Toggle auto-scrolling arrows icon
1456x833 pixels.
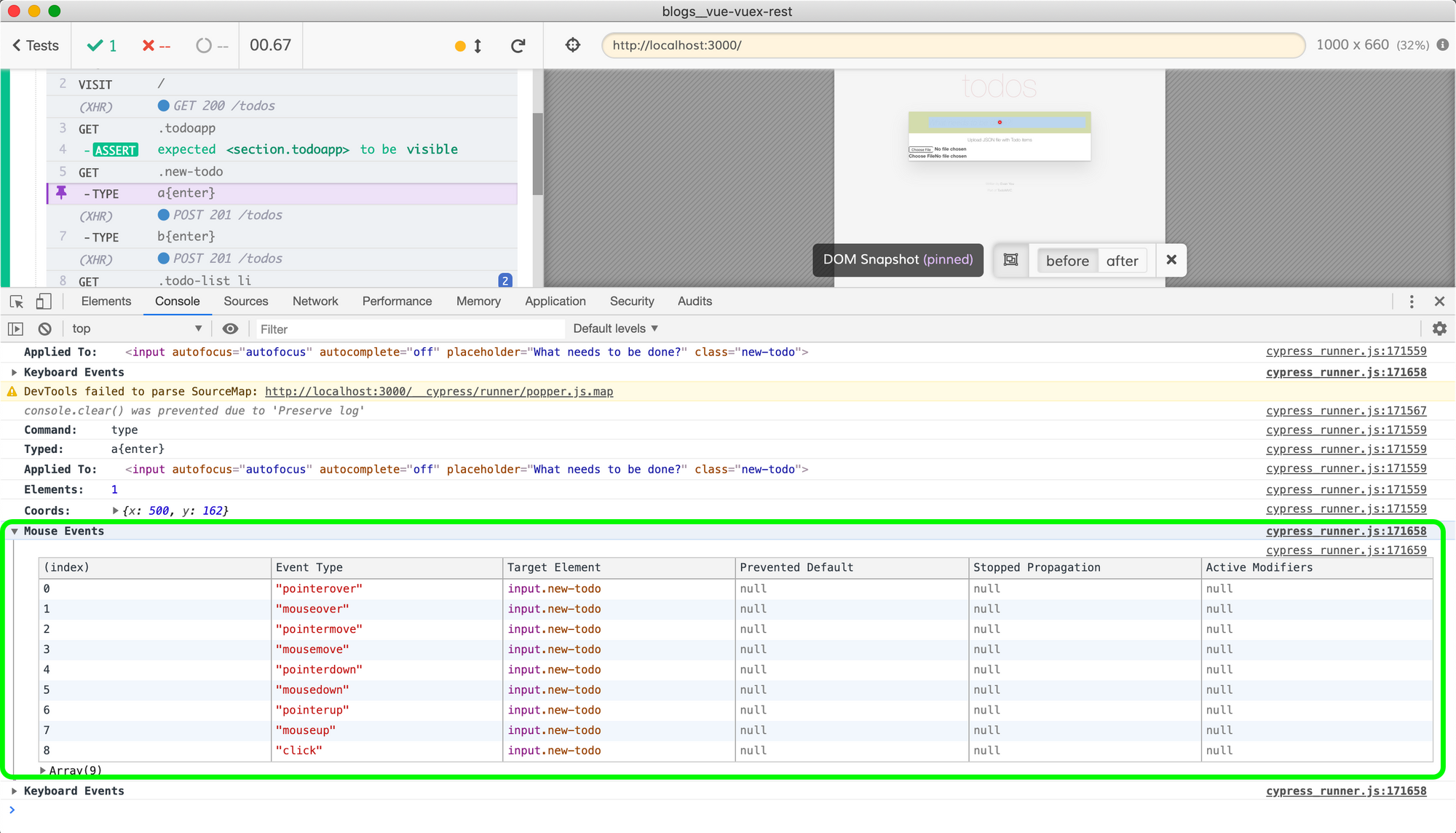pyautogui.click(x=478, y=46)
